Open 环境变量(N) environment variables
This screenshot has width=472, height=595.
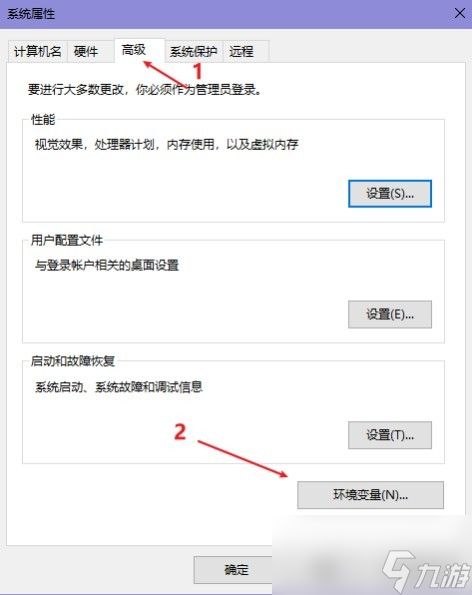tap(370, 495)
